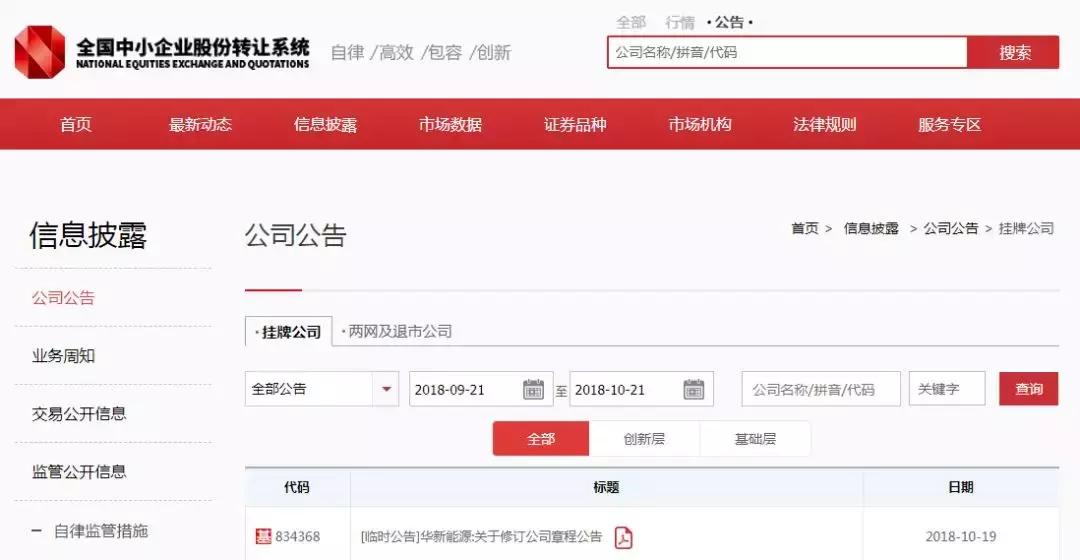
Task: Click the 首页 breadcrumb link
Action: tap(804, 229)
